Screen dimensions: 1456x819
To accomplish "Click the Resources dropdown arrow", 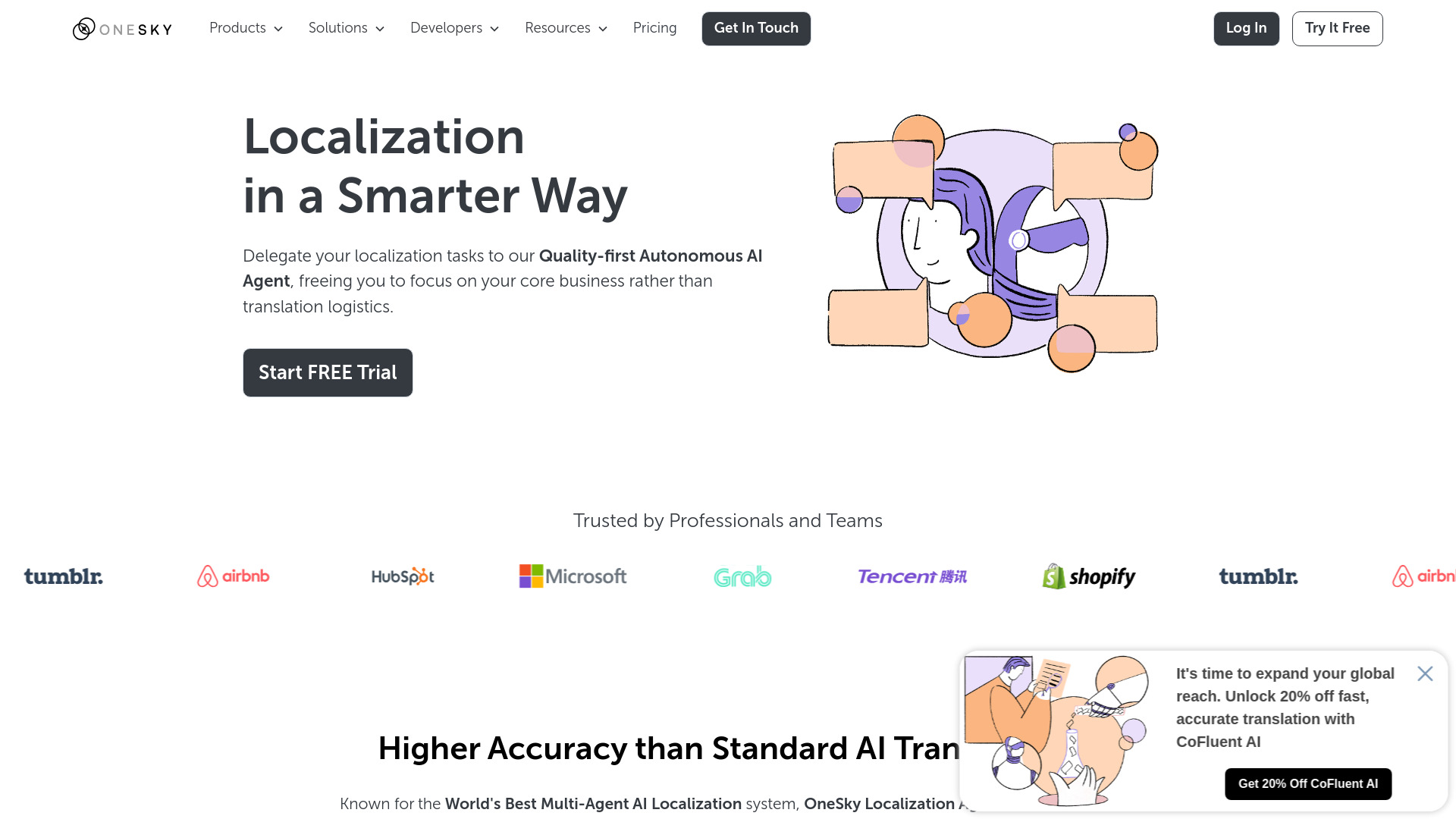I will [x=603, y=28].
